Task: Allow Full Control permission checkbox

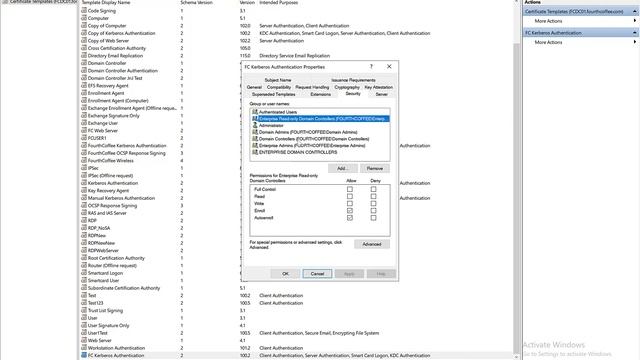Action: (x=350, y=189)
